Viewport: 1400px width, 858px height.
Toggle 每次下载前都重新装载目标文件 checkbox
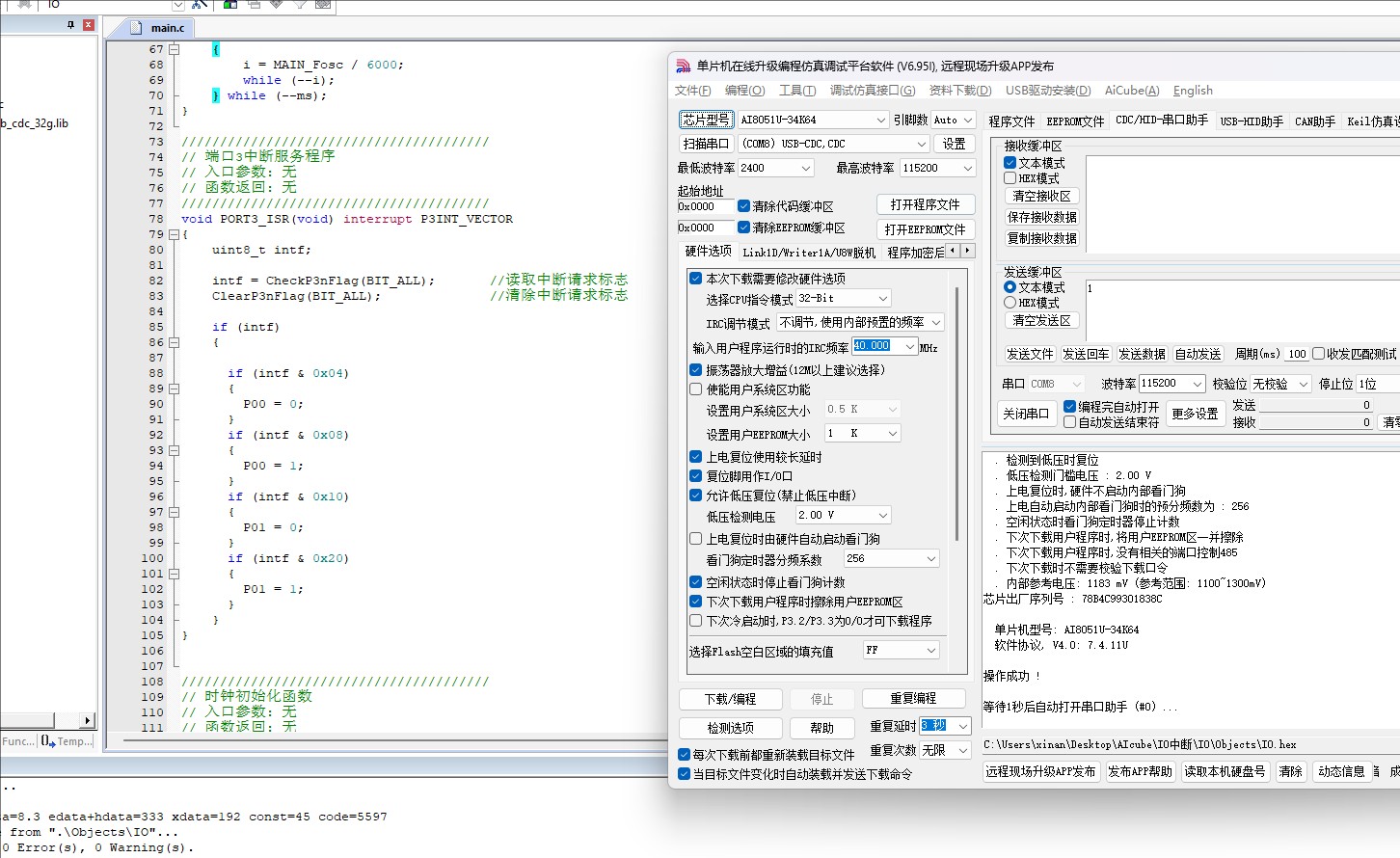684,755
